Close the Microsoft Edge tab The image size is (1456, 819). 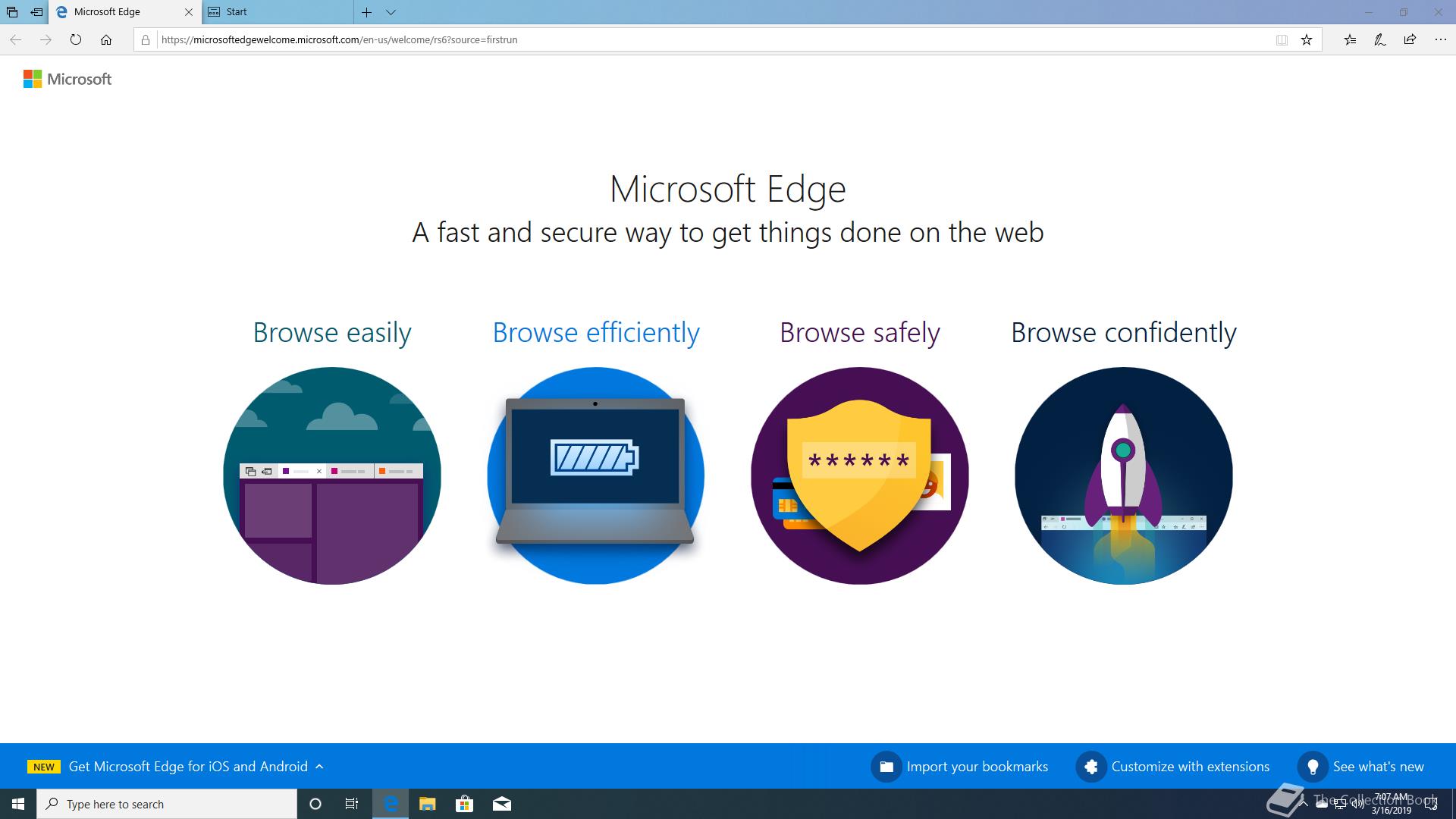pos(189,12)
